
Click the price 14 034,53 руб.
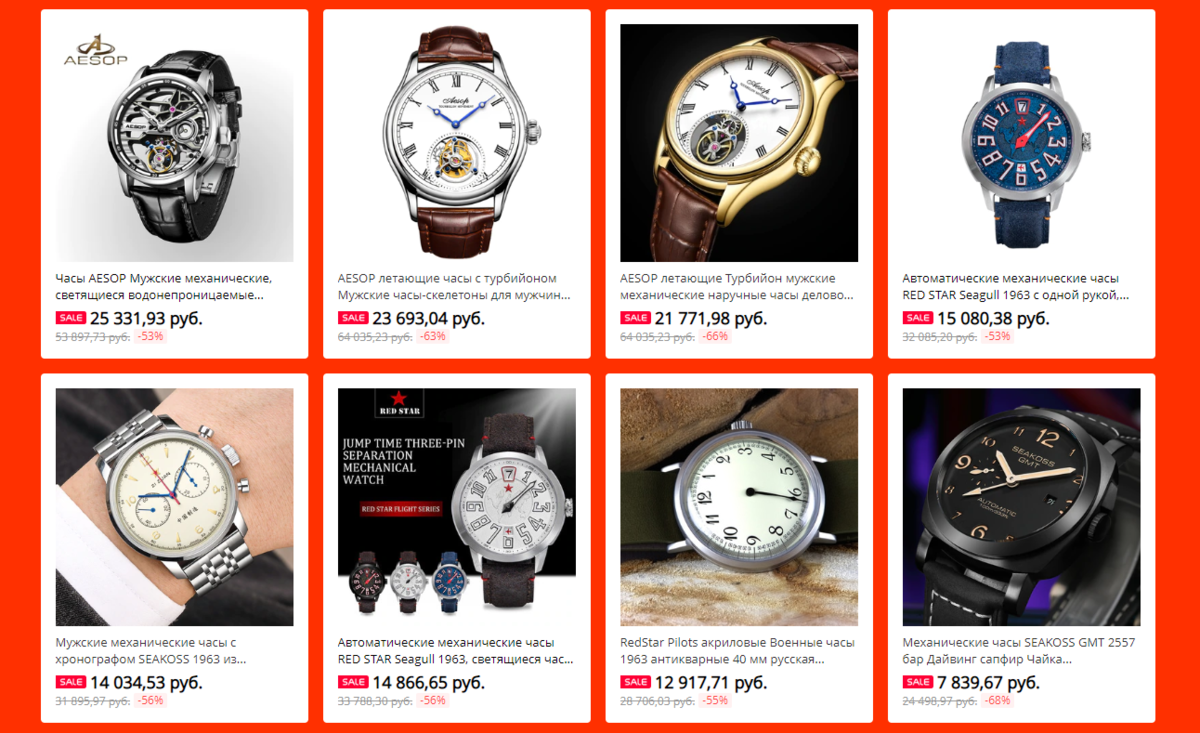click(x=146, y=682)
